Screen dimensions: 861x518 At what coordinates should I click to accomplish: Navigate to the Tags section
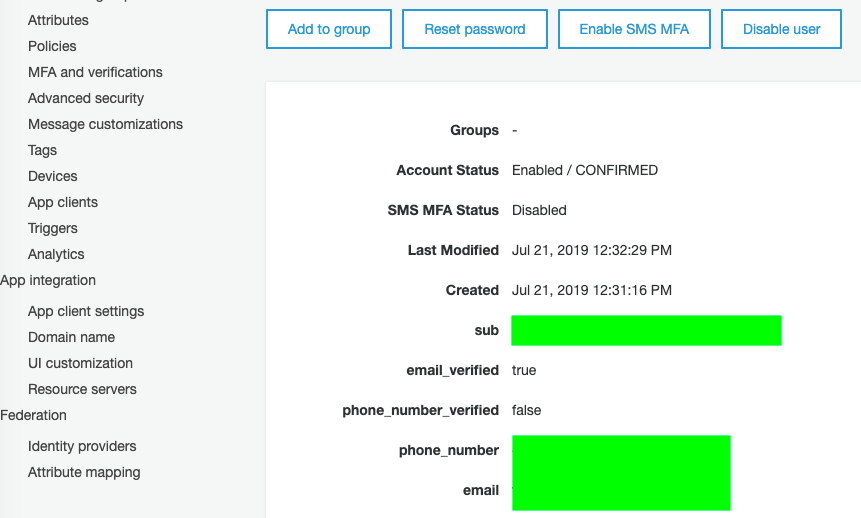point(42,150)
